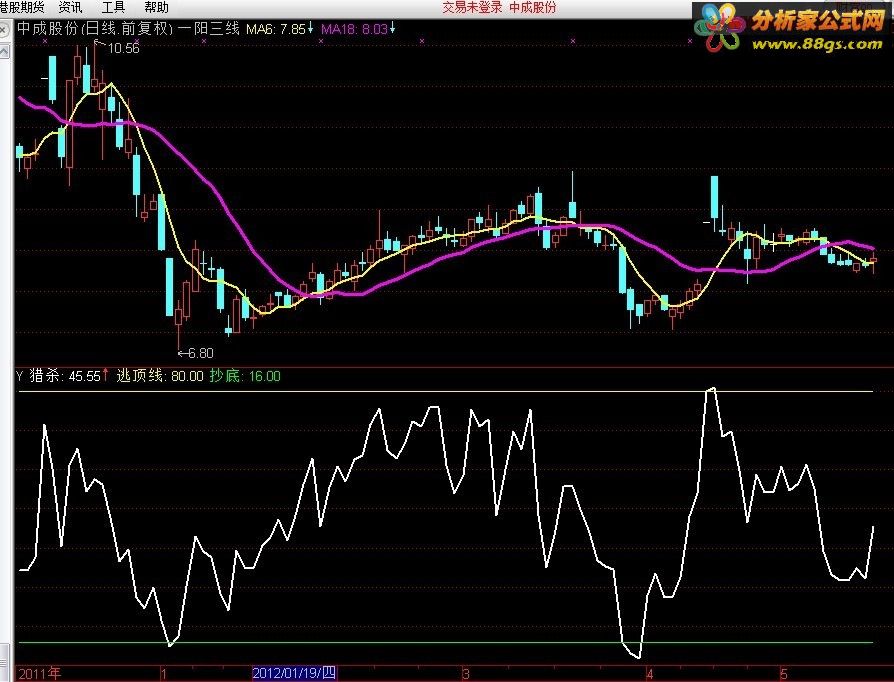Screen dimensions: 894x682
Task: Click the 逃顶线: 80.00 indicator reading
Action: pyautogui.click(x=160, y=376)
